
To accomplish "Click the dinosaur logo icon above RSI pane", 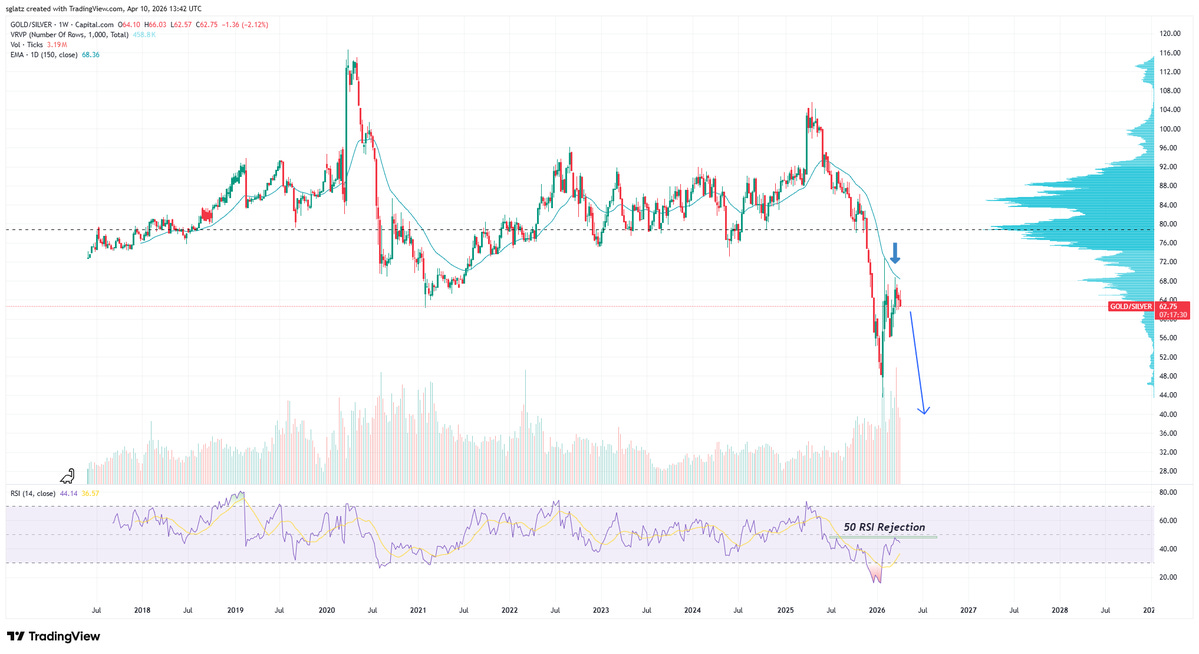I will point(68,477).
